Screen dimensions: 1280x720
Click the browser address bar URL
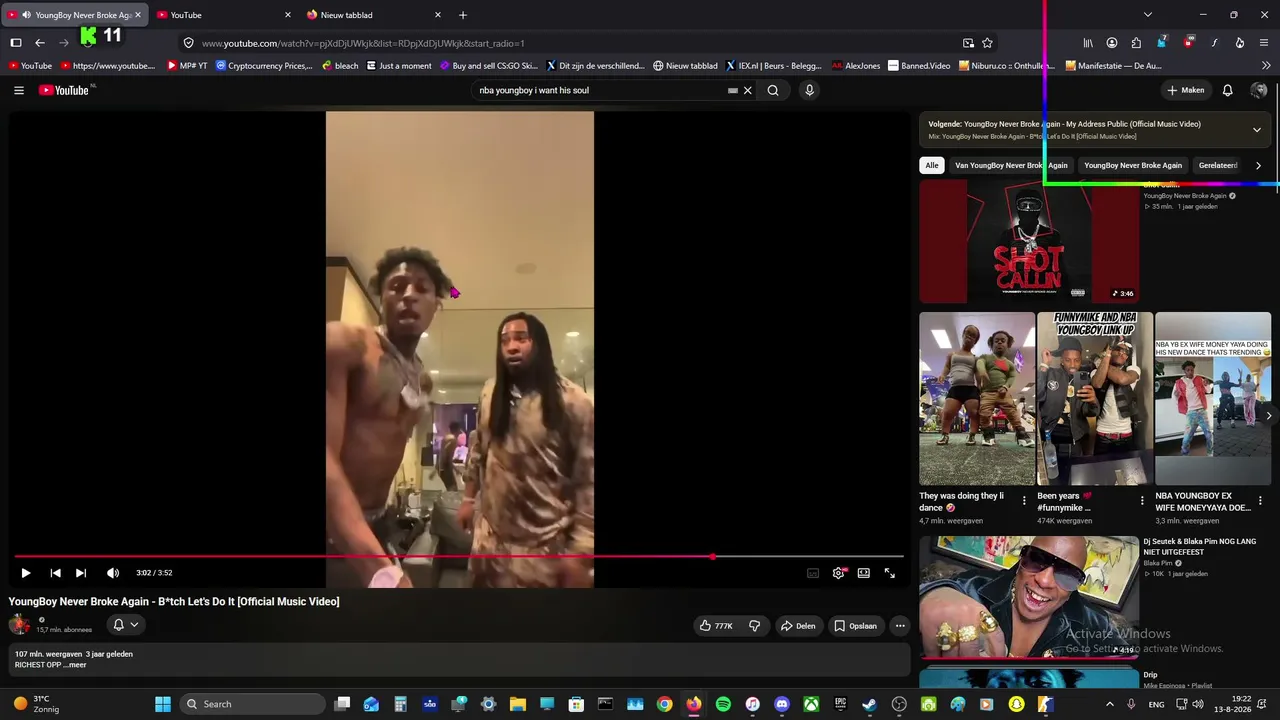tap(363, 43)
